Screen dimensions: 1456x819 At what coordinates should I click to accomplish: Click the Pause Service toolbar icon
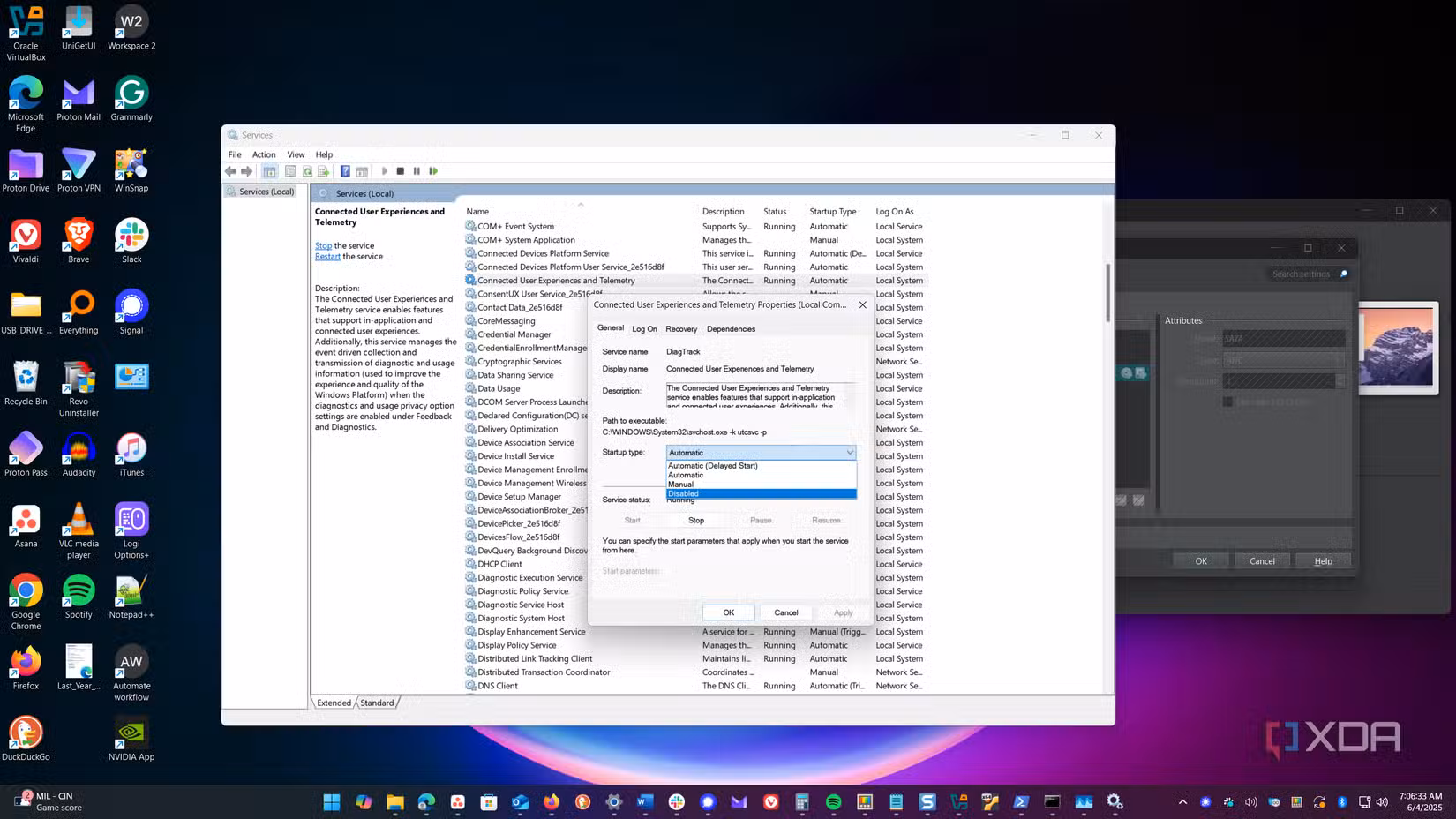(x=417, y=171)
